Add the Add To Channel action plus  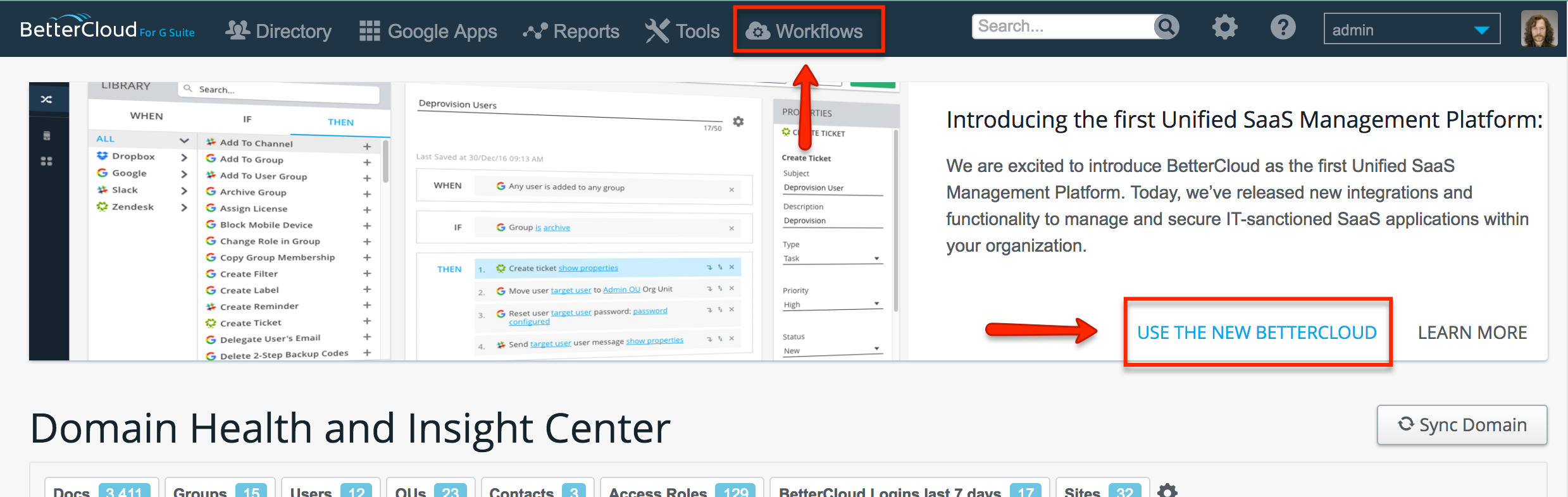pos(367,147)
